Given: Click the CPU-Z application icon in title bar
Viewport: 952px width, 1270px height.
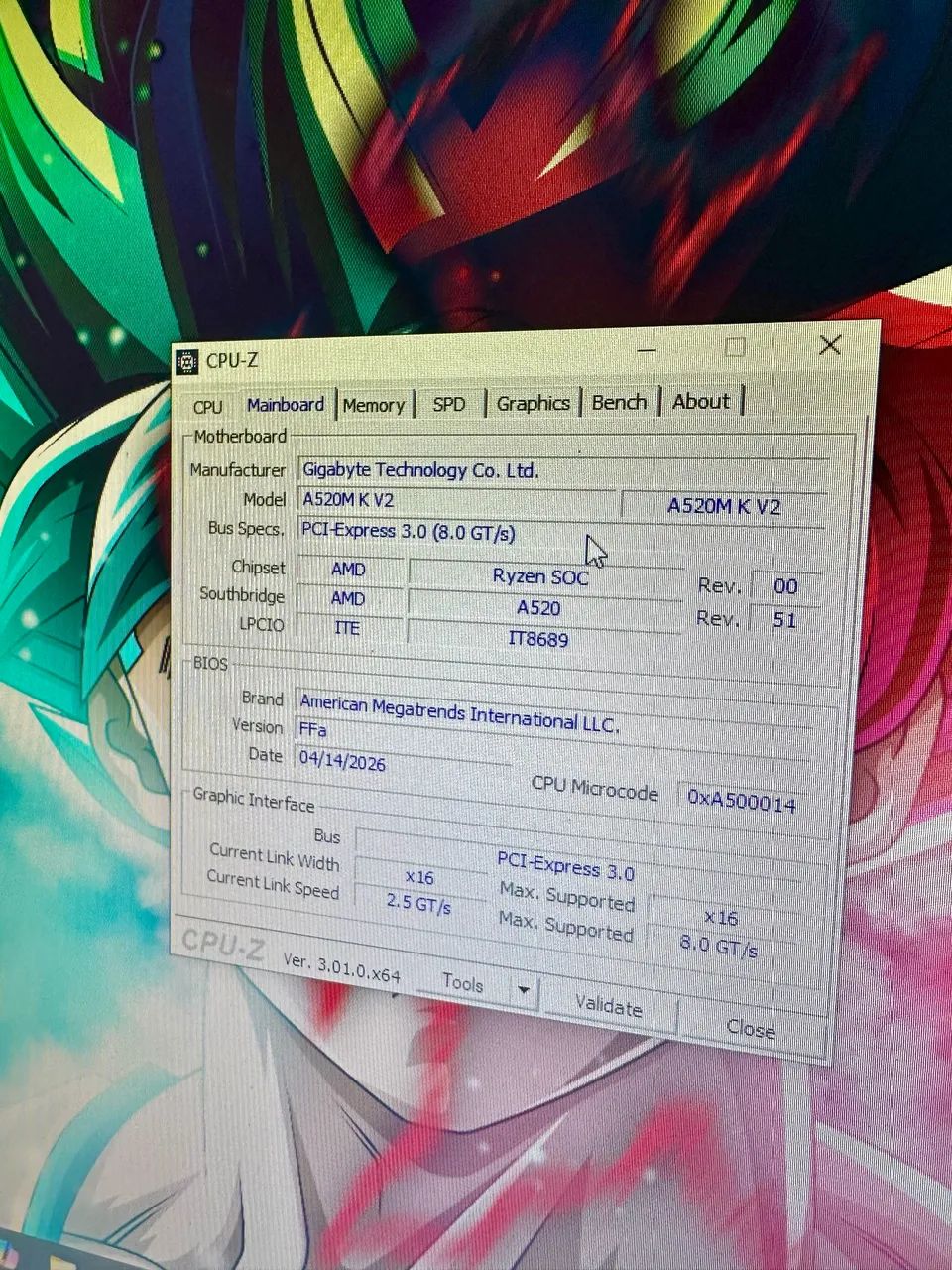Looking at the screenshot, I should pyautogui.click(x=186, y=362).
